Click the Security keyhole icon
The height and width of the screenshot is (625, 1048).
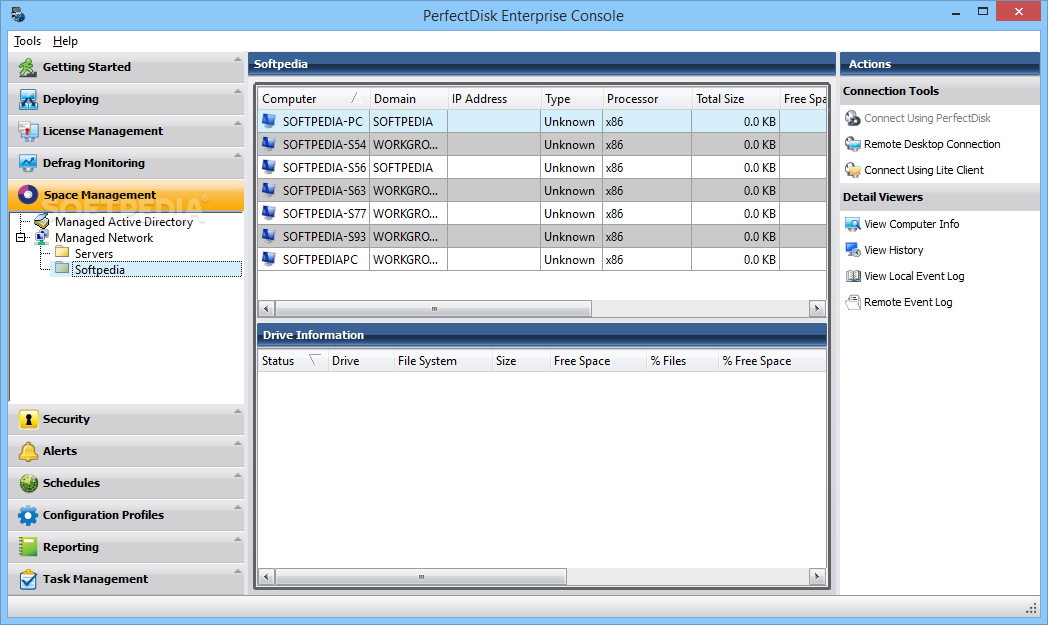tap(28, 419)
